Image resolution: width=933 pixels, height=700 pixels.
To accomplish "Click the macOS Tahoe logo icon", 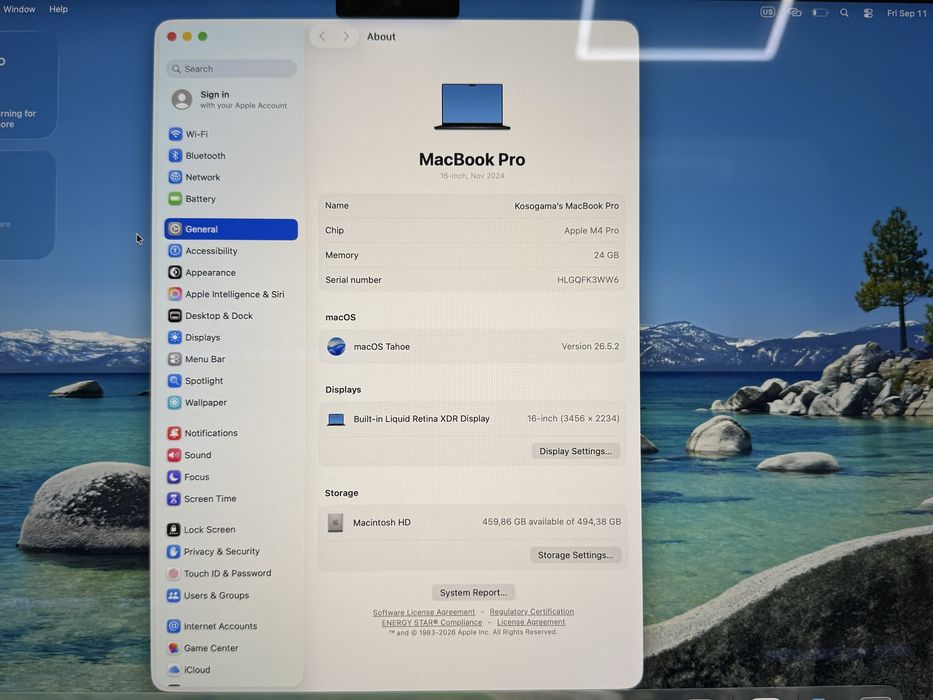I will (x=336, y=346).
